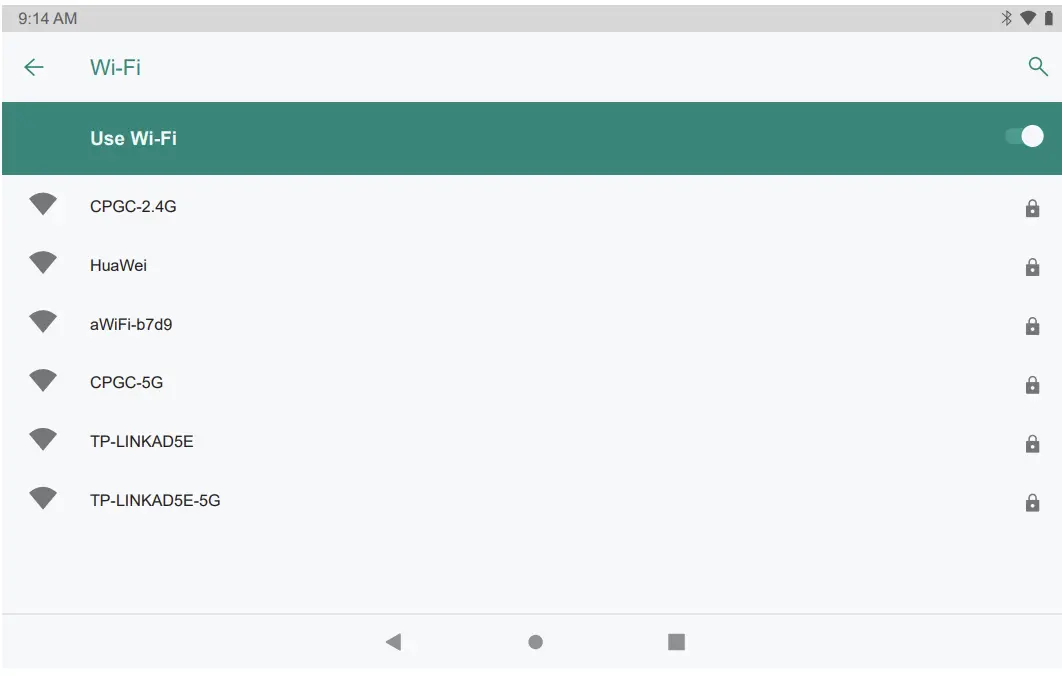This screenshot has height=676, width=1062.
Task: Click the signal strength icon for TP-LINKAD5E
Action: [42, 440]
